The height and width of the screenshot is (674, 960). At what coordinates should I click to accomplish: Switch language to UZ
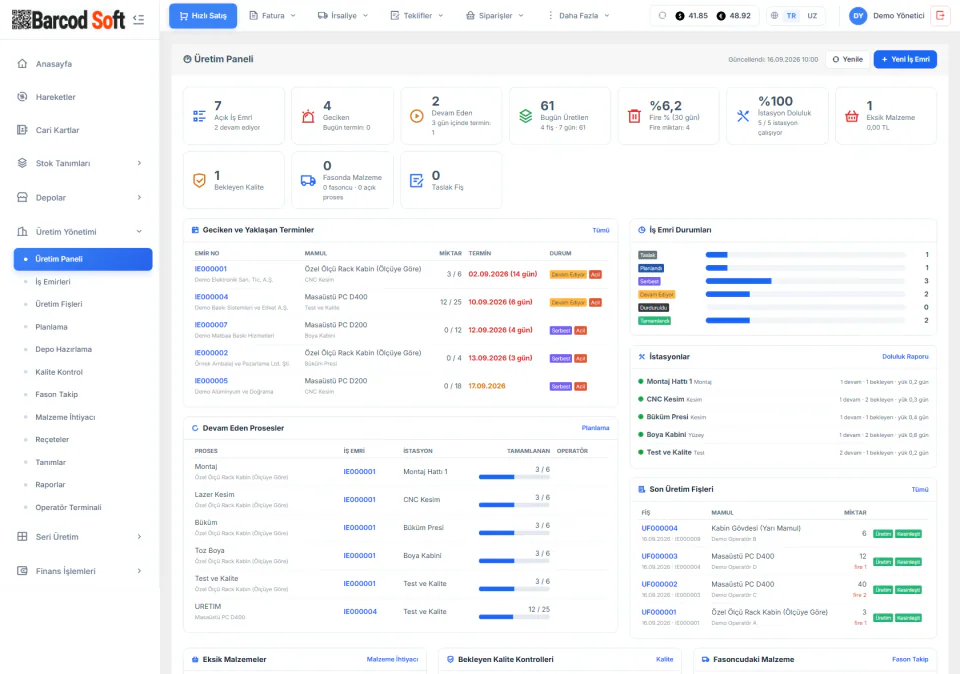[812, 16]
